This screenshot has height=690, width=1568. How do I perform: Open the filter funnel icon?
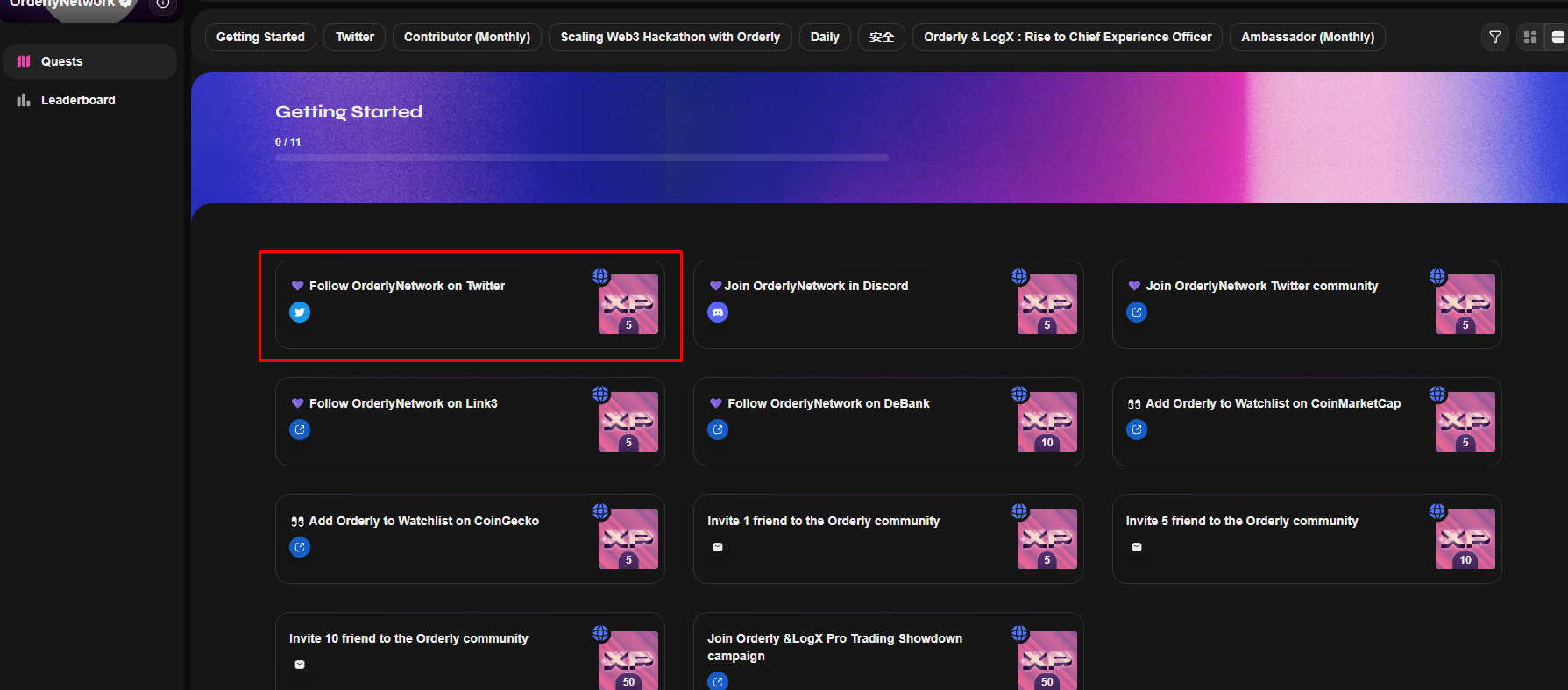tap(1495, 37)
